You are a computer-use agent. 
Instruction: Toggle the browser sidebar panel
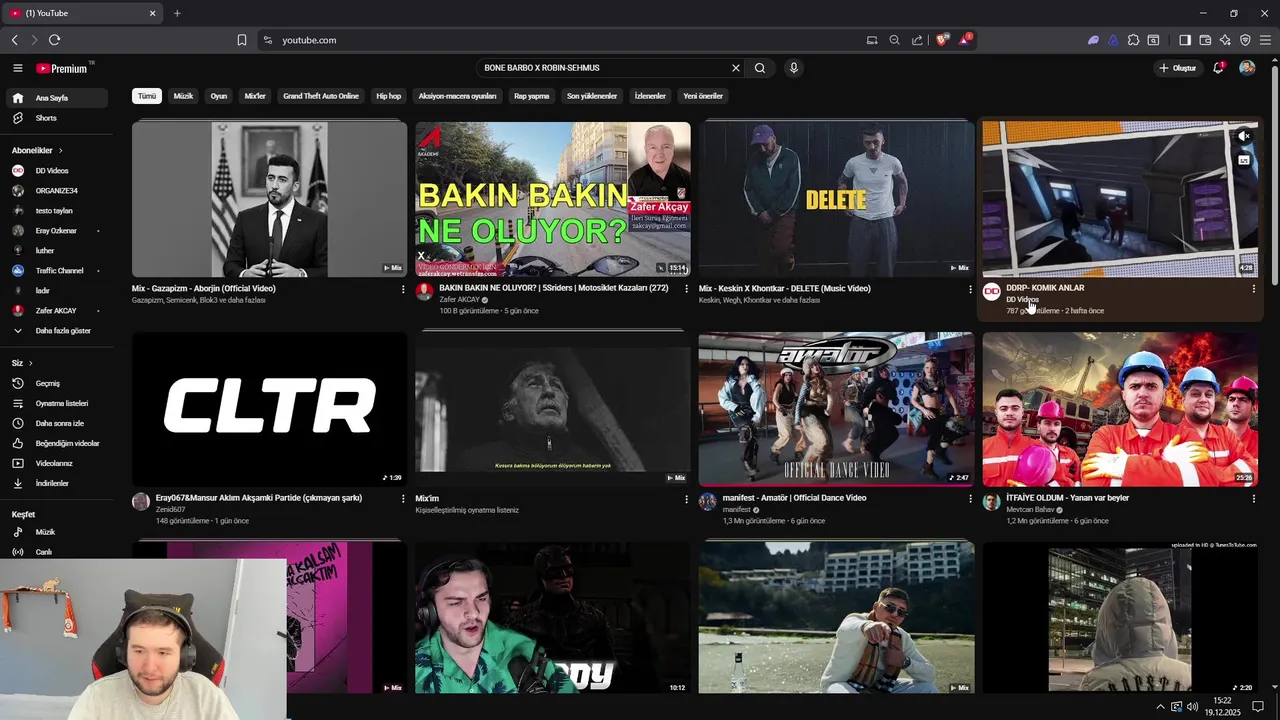pos(1185,40)
